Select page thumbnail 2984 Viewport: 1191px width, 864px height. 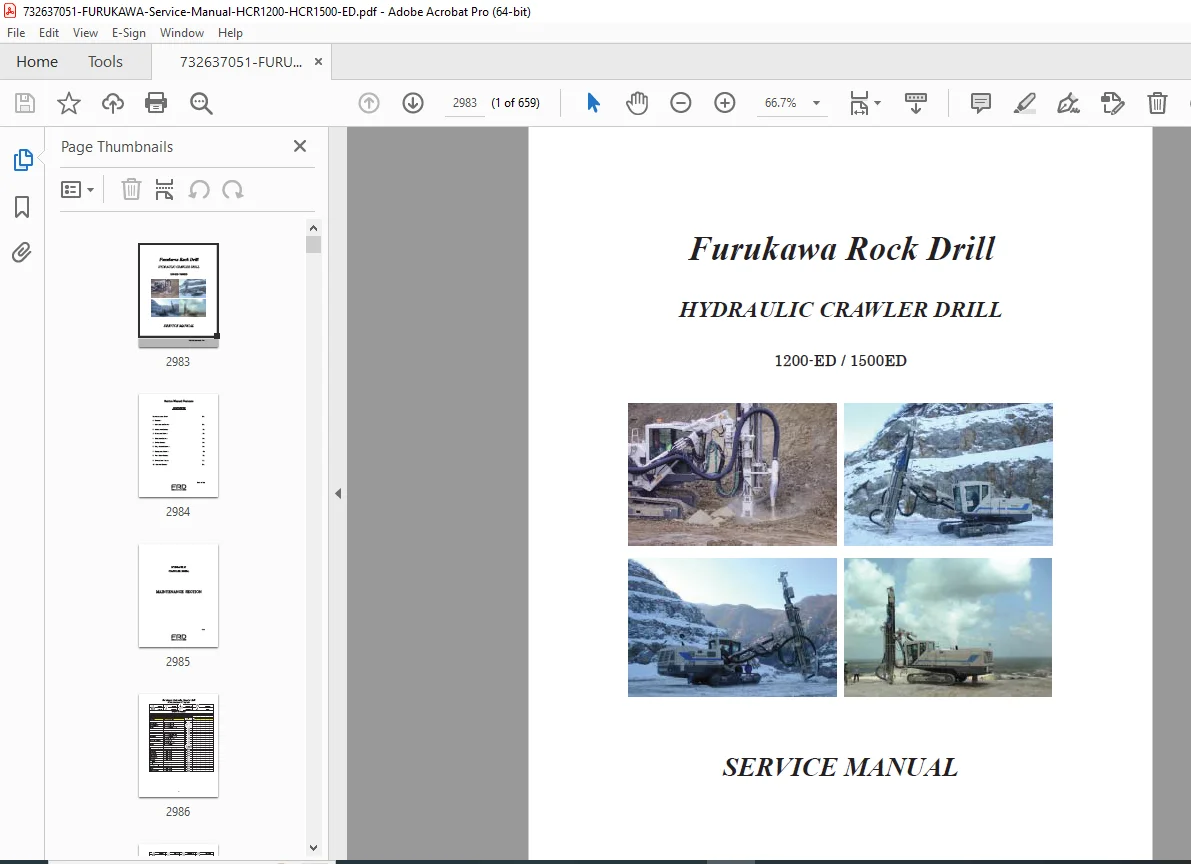point(178,445)
